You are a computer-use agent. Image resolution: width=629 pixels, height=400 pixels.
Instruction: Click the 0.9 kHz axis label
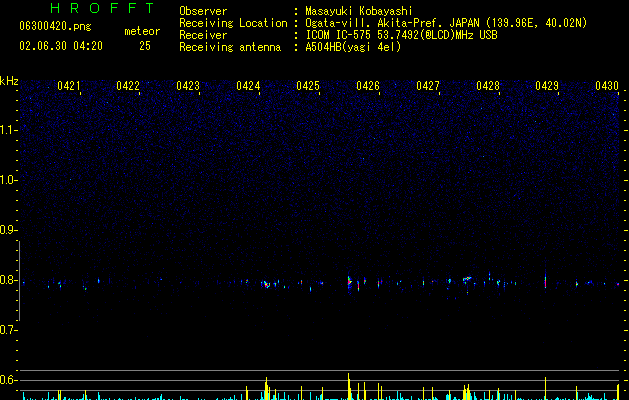point(9,230)
